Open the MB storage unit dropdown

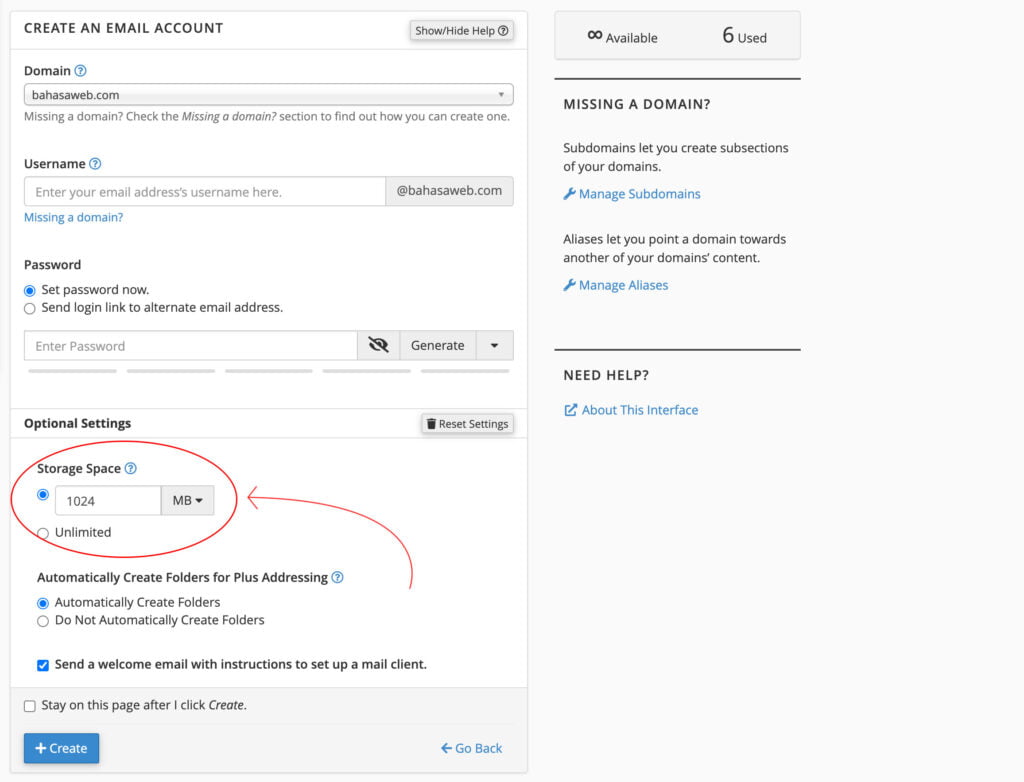pos(187,500)
